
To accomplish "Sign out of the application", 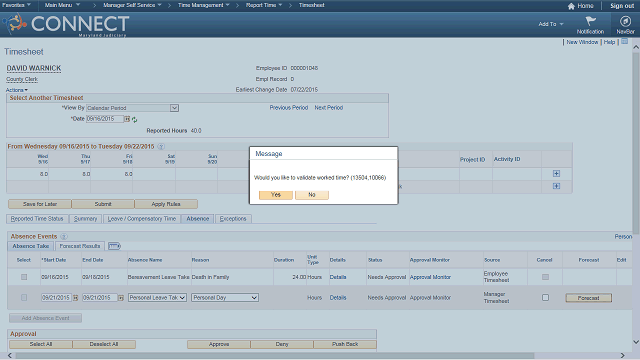I will [622, 6].
